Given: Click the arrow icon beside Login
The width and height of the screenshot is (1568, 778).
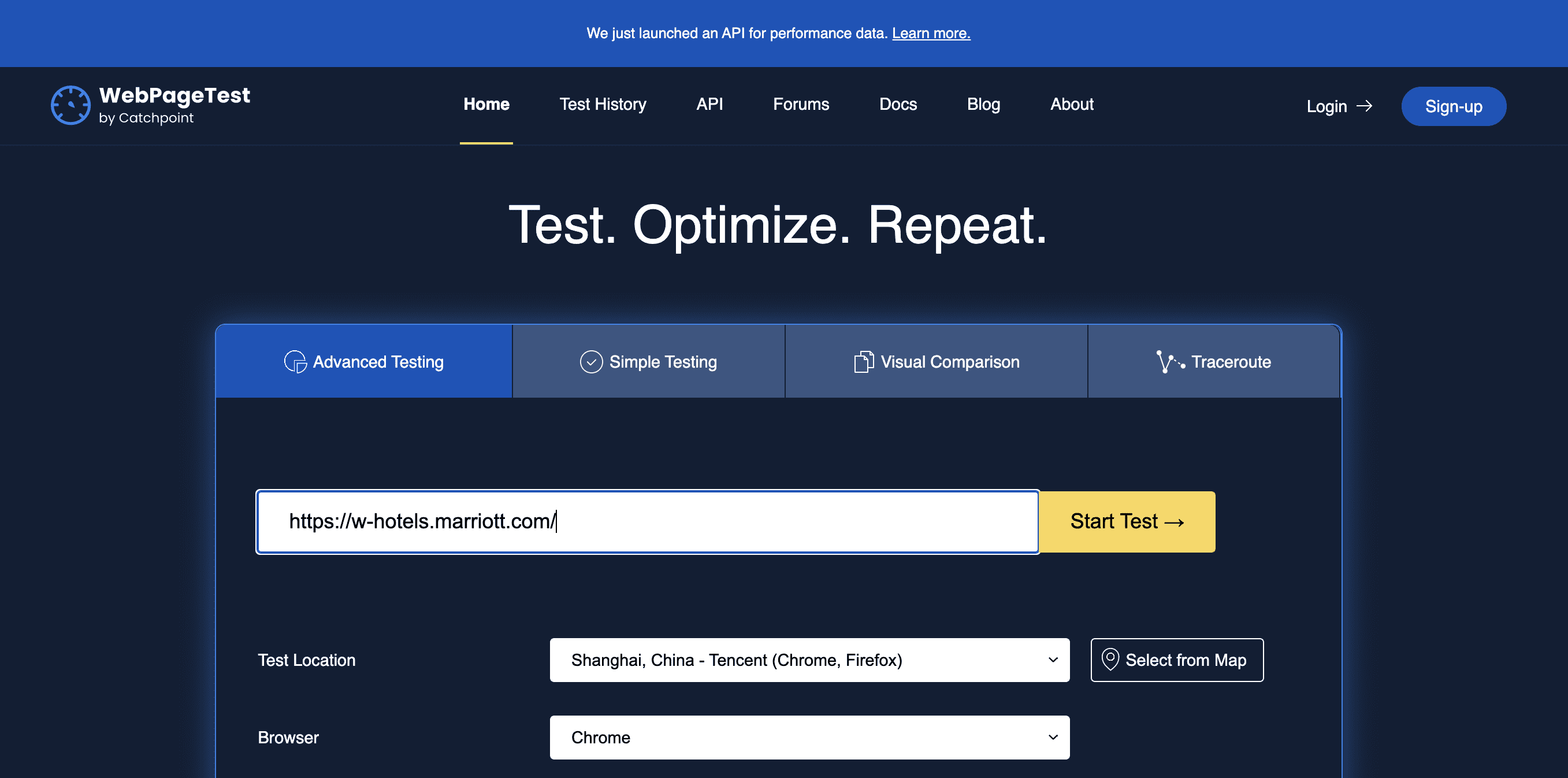Looking at the screenshot, I should tap(1365, 106).
